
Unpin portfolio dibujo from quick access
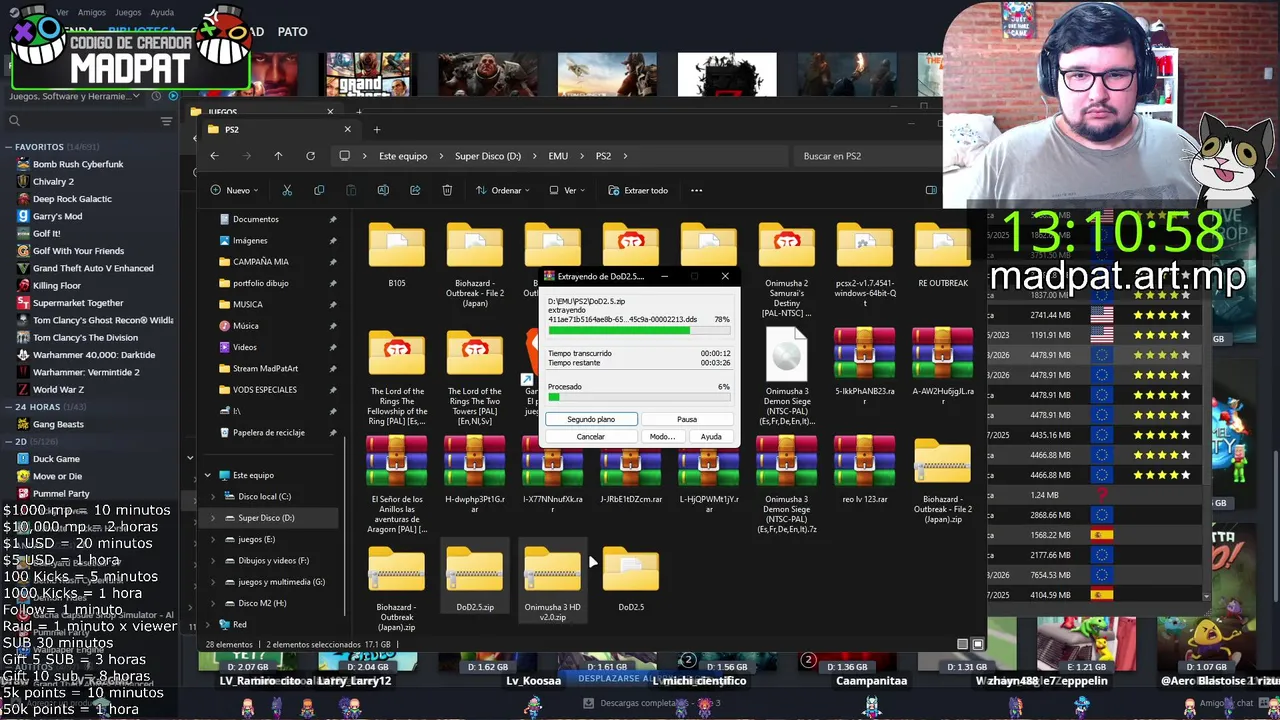pos(333,283)
